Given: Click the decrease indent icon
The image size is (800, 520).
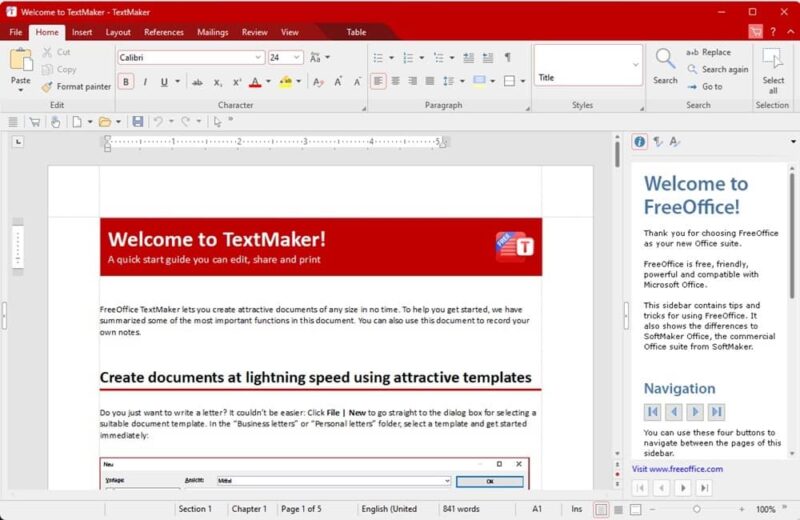Looking at the screenshot, I should click(468, 58).
